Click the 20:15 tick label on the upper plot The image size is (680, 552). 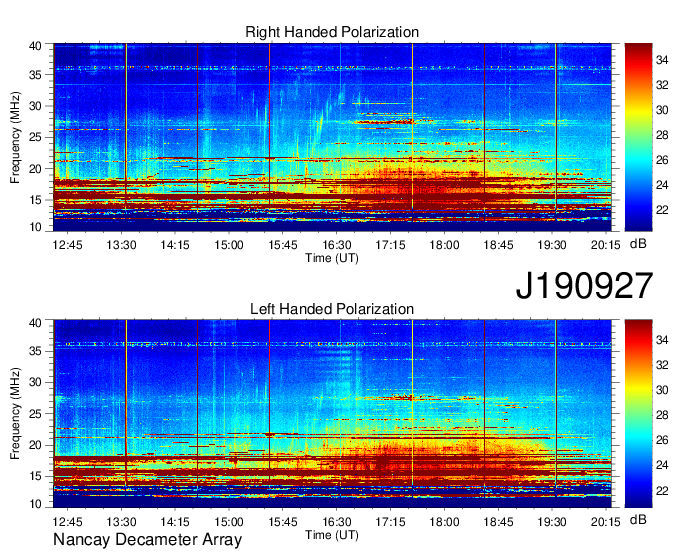[x=605, y=245]
